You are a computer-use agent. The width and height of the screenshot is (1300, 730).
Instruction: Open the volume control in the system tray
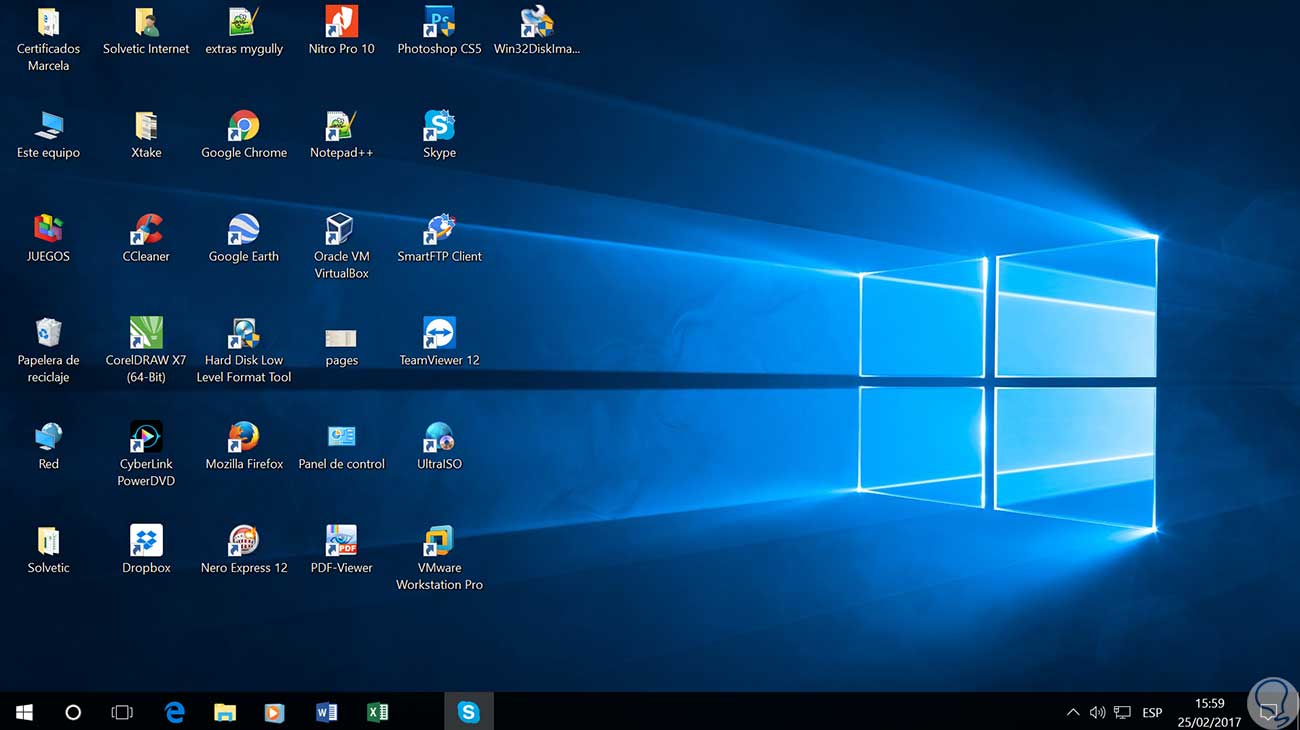[1097, 713]
